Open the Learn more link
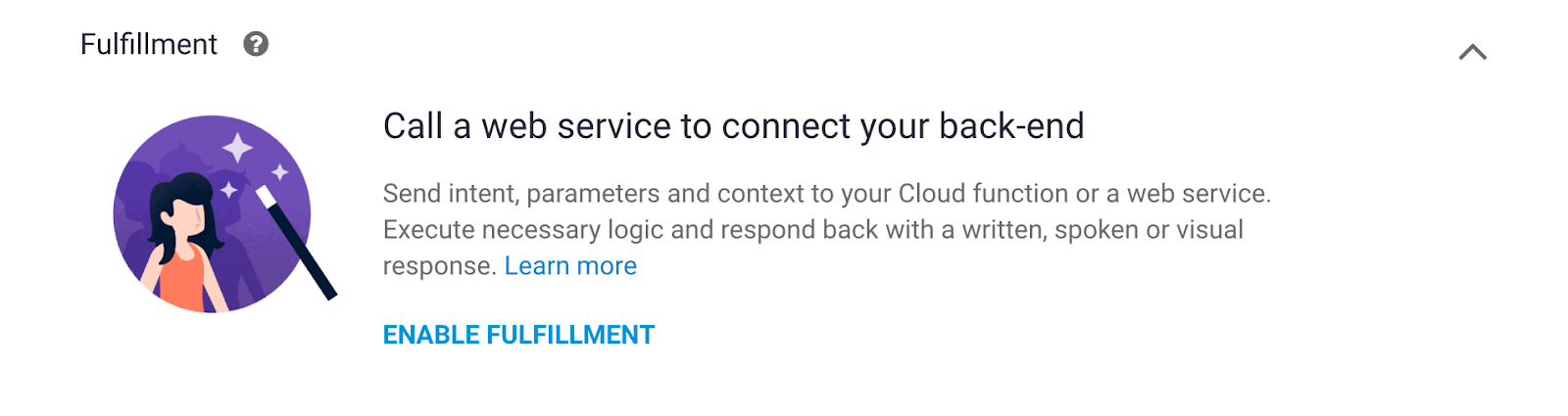The width and height of the screenshot is (1568, 416). coord(570,266)
